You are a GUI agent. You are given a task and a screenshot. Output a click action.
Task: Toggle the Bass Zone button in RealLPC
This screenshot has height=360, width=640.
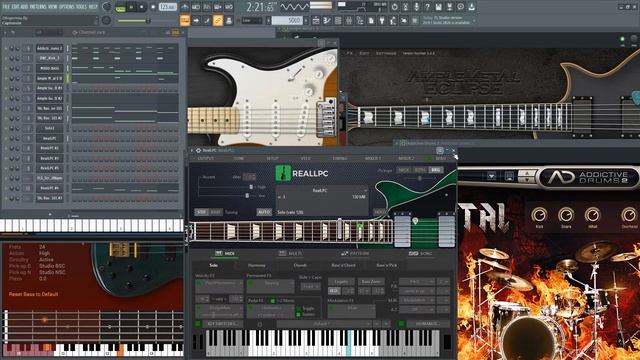pos(371,282)
